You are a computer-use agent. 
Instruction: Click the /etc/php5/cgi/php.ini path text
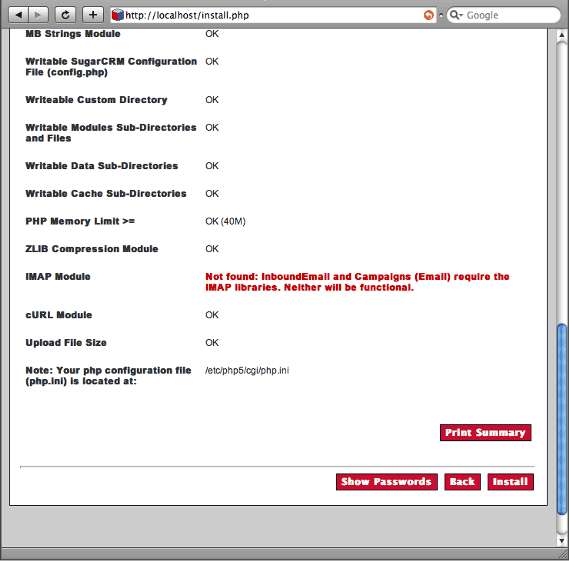click(x=247, y=370)
